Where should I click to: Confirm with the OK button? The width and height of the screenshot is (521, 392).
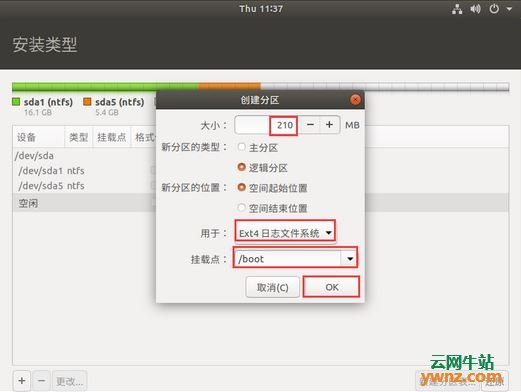click(x=331, y=287)
